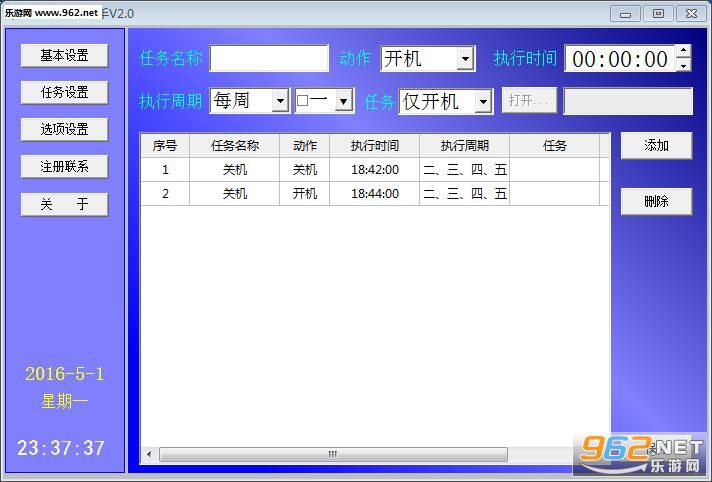Image resolution: width=712 pixels, height=482 pixels.
Task: Open the 基本设置 section
Action: pyautogui.click(x=64, y=55)
